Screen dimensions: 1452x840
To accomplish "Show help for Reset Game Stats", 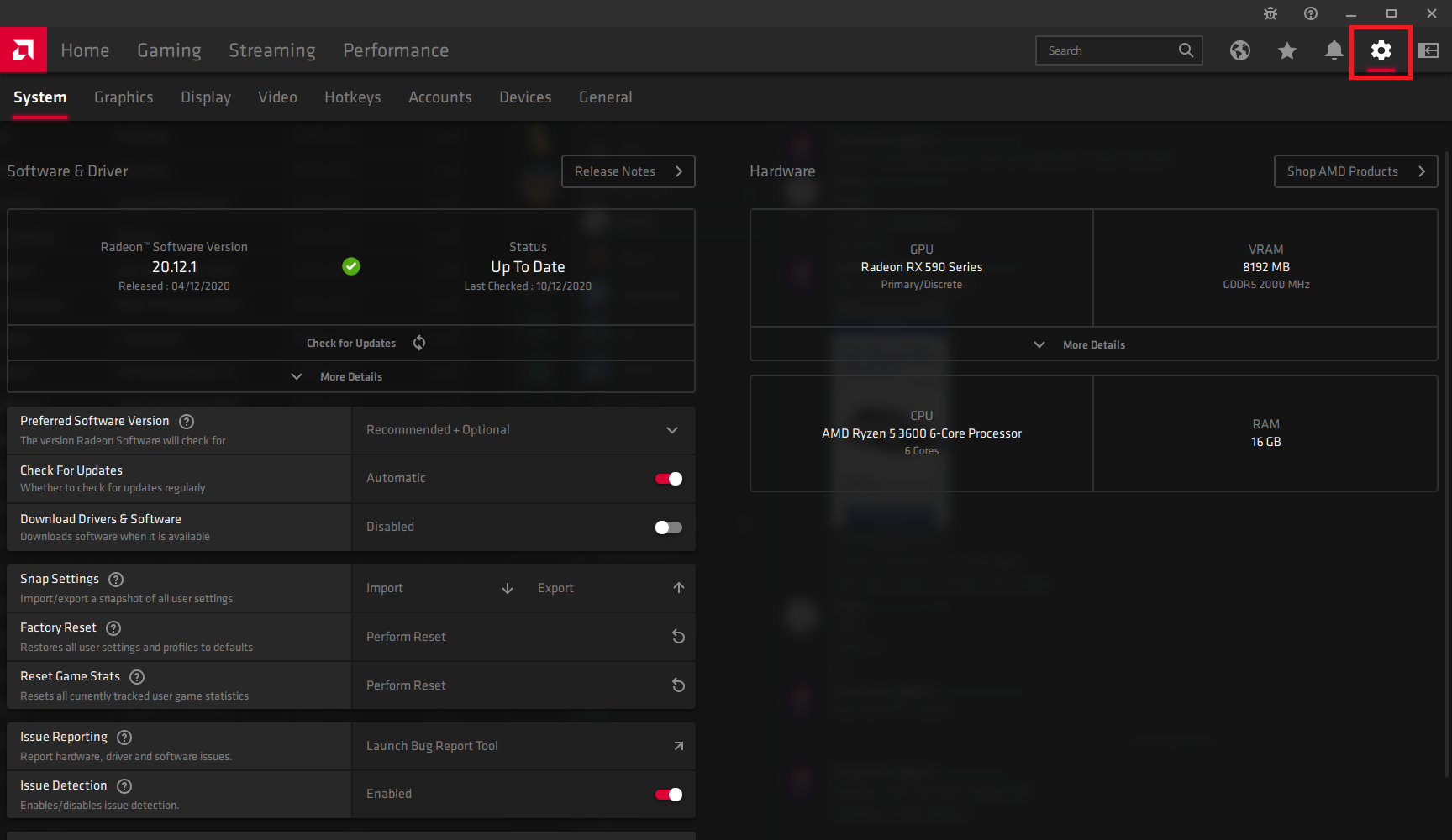I will point(138,677).
